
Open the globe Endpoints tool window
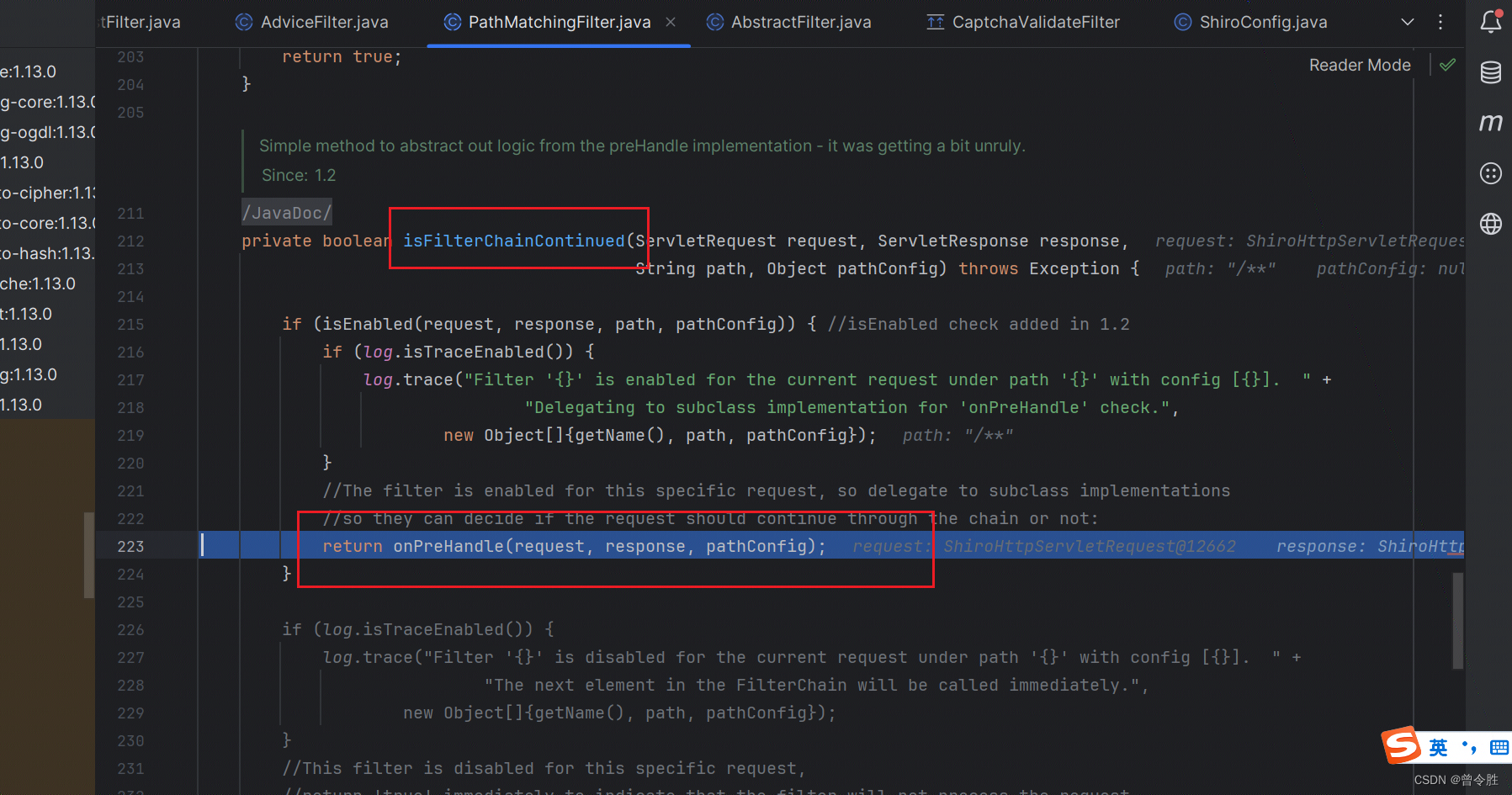pos(1491,224)
